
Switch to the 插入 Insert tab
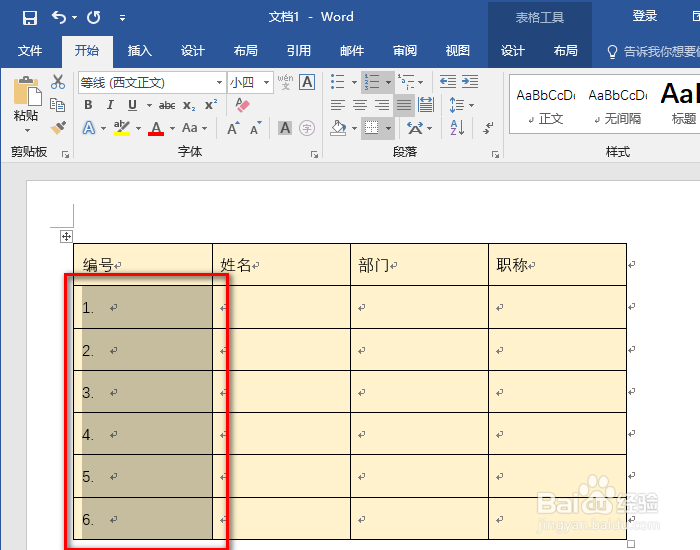[140, 51]
